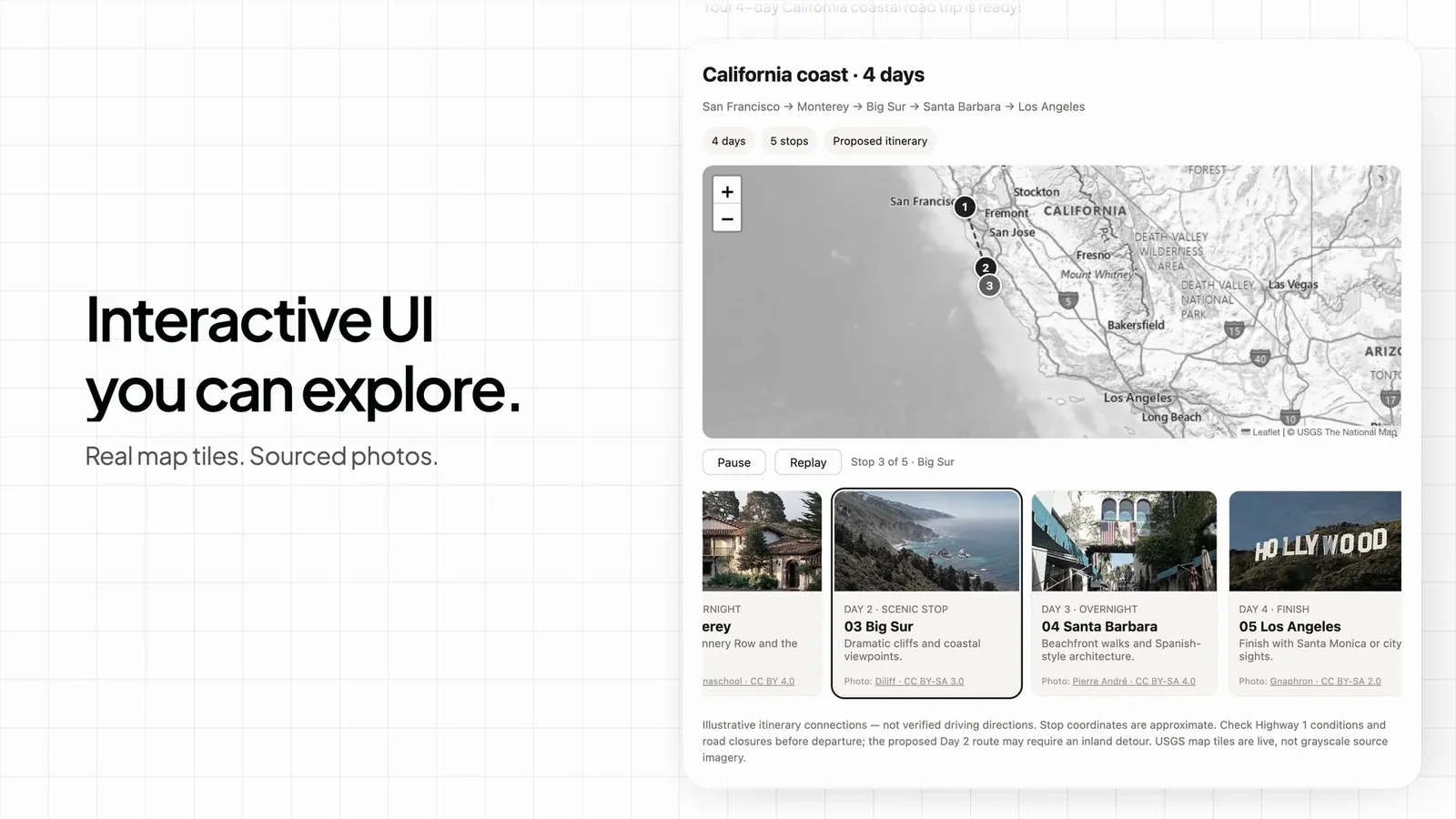
Task: Click the 'DAY 4 · FINISH' label
Action: 1274,609
